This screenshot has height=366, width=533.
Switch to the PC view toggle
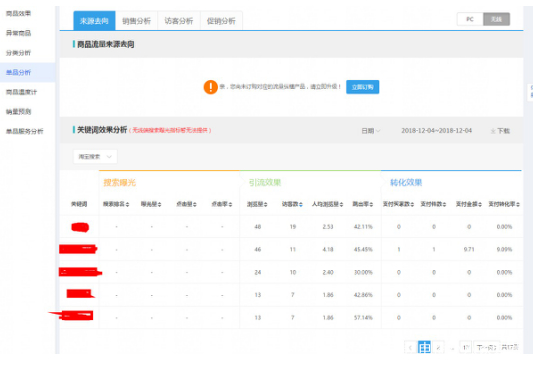(x=470, y=19)
